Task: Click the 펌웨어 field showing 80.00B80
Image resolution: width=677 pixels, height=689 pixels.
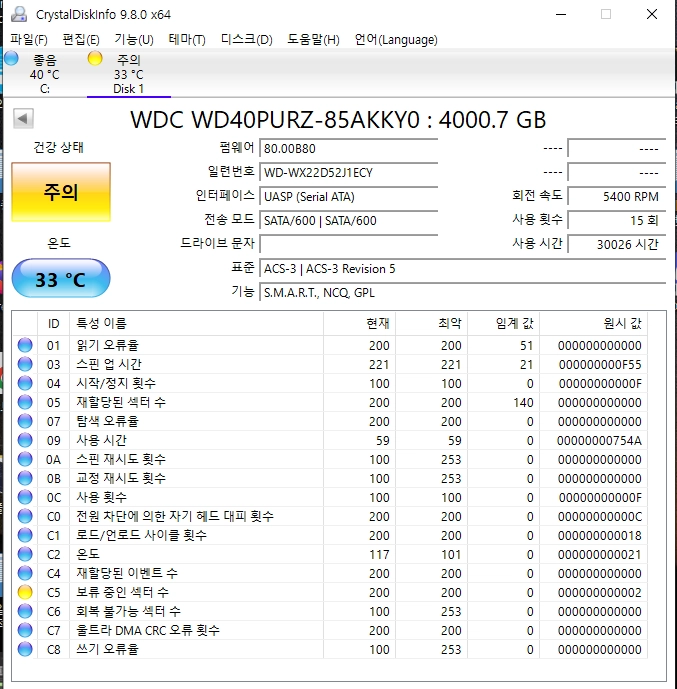Action: pos(349,149)
